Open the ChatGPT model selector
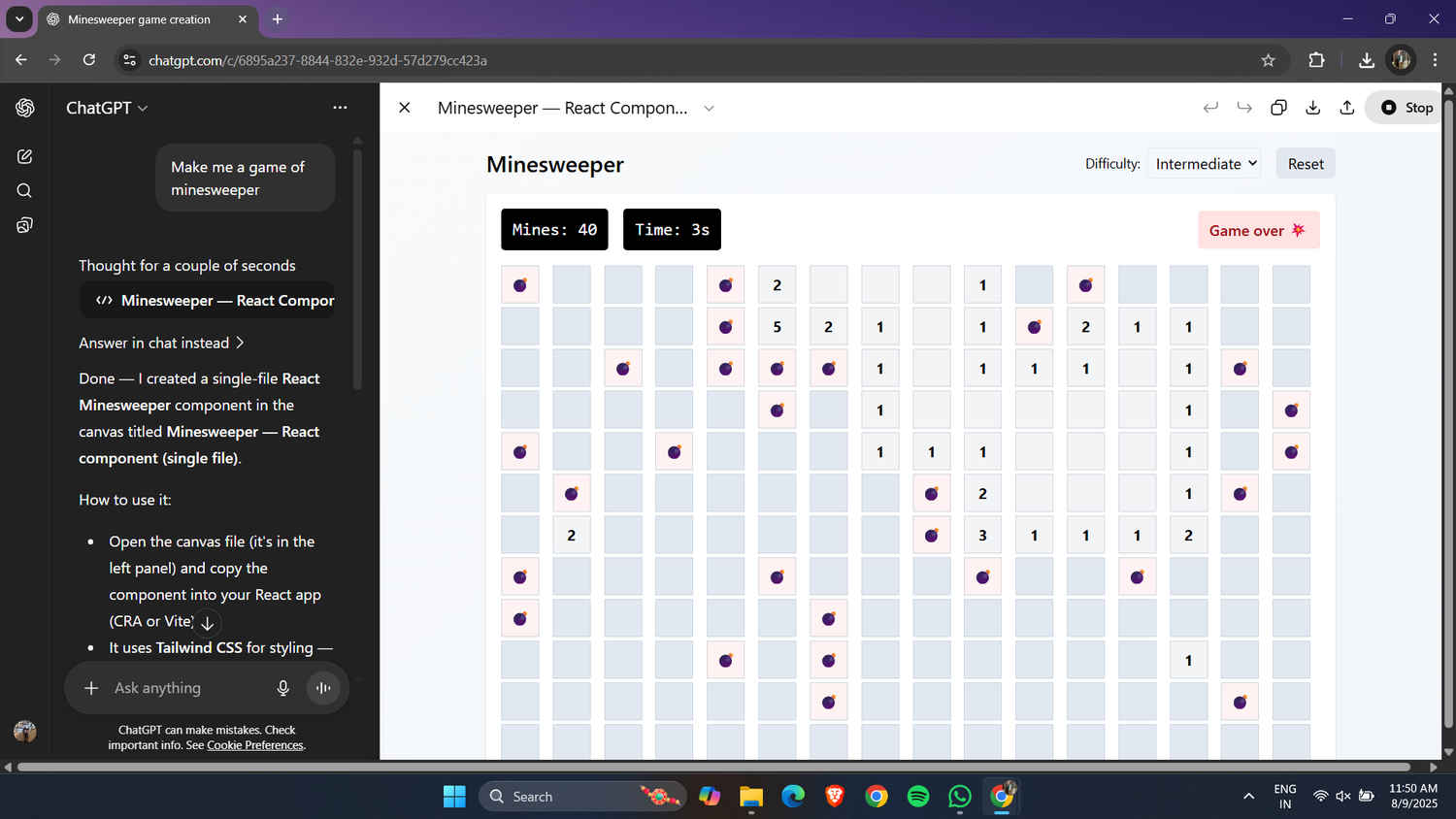The width and height of the screenshot is (1456, 819). (107, 108)
